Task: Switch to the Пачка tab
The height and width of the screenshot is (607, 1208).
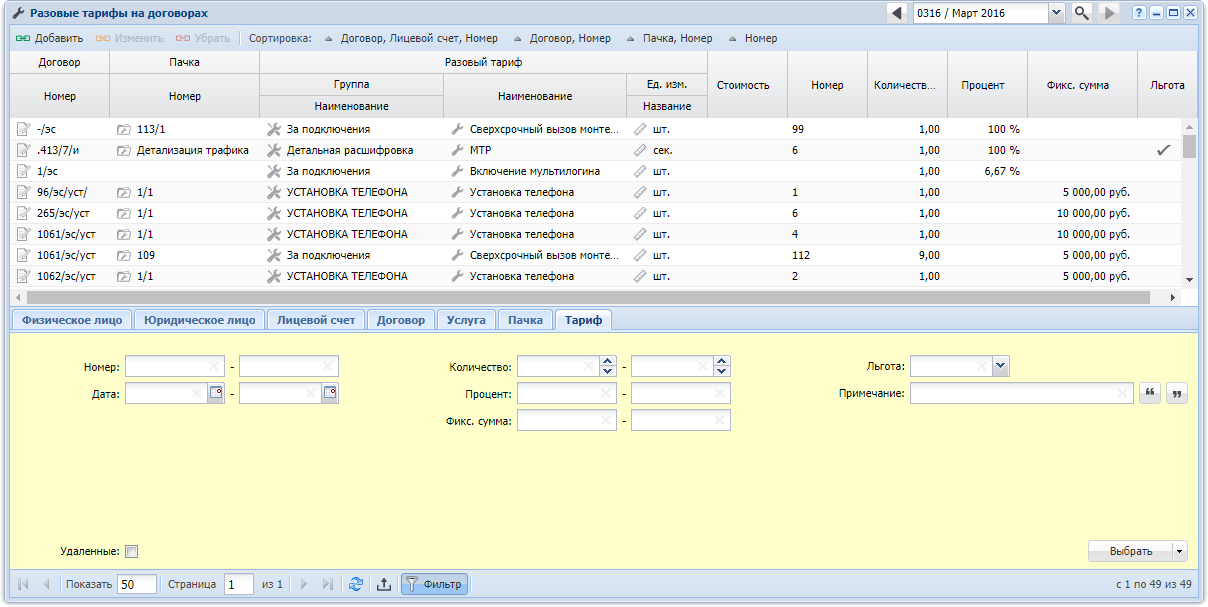Action: (525, 320)
